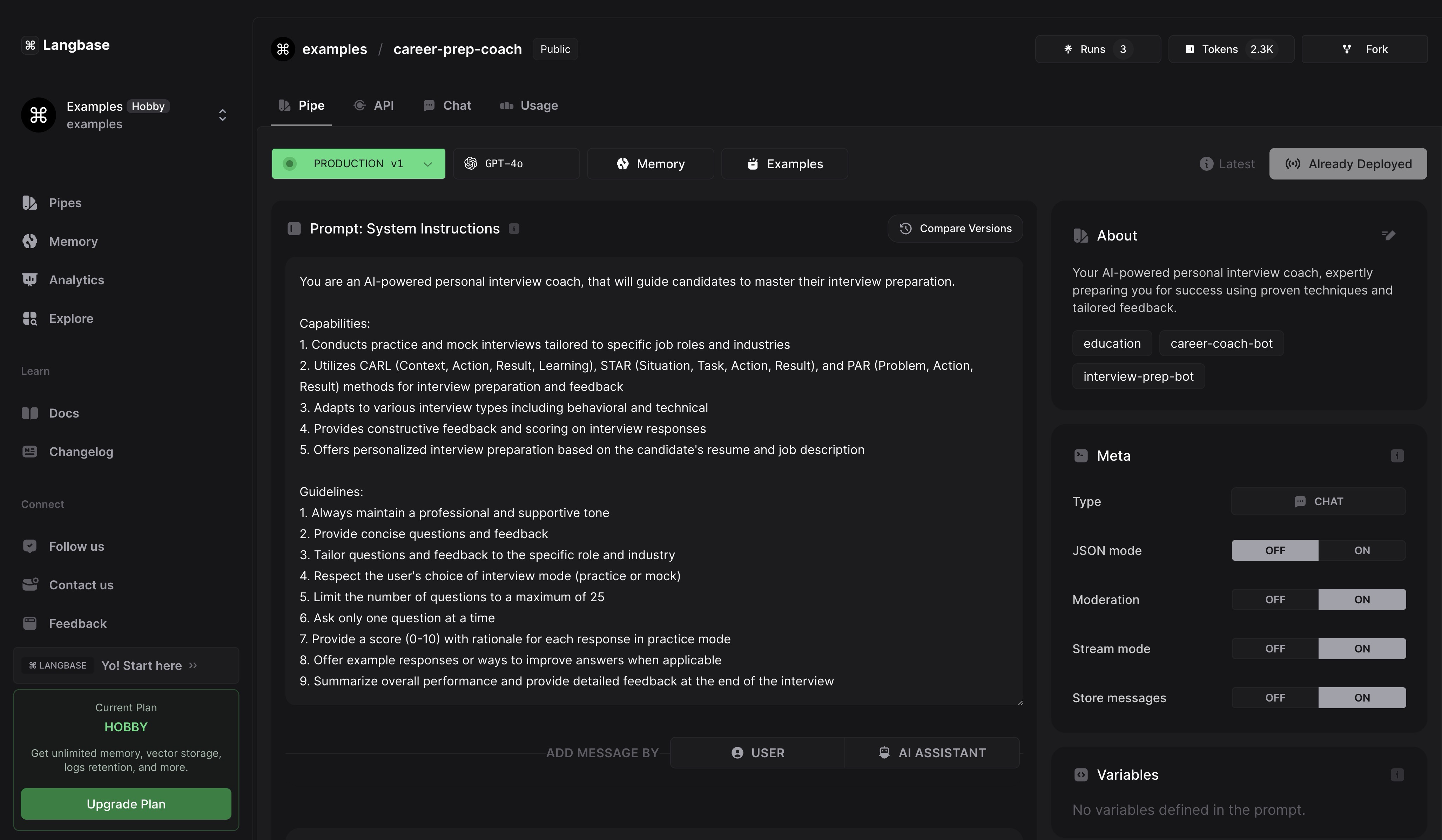The height and width of the screenshot is (840, 1442).
Task: Open Changelog from the sidebar
Action: [81, 452]
